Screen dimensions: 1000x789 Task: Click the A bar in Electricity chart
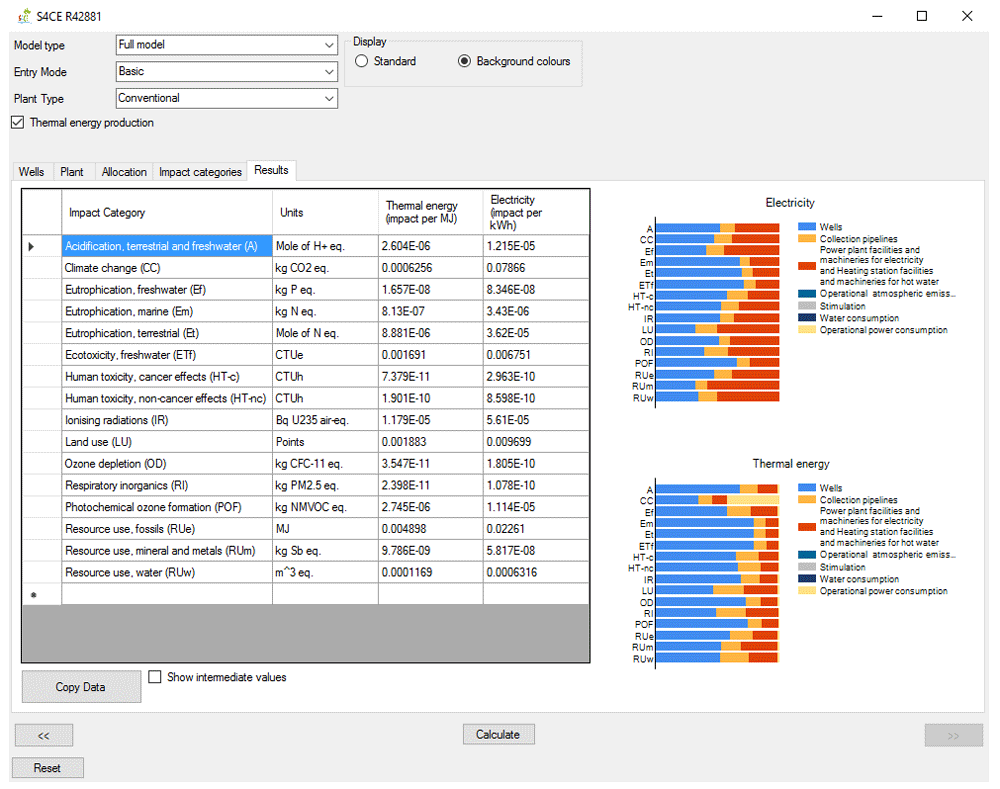717,228
